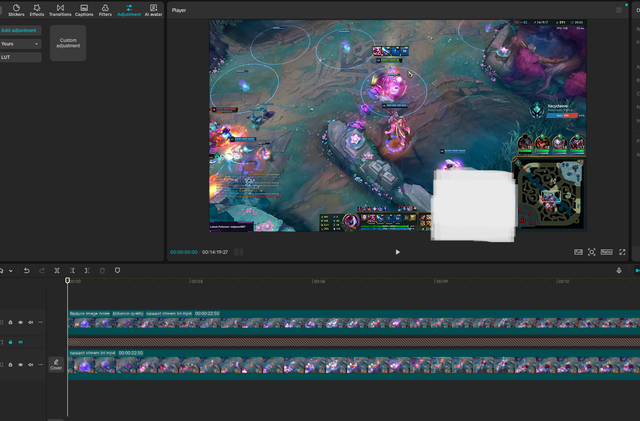Select the striped adjustment layer clip
Screen dimensions: 640x421
pyautogui.click(x=354, y=342)
